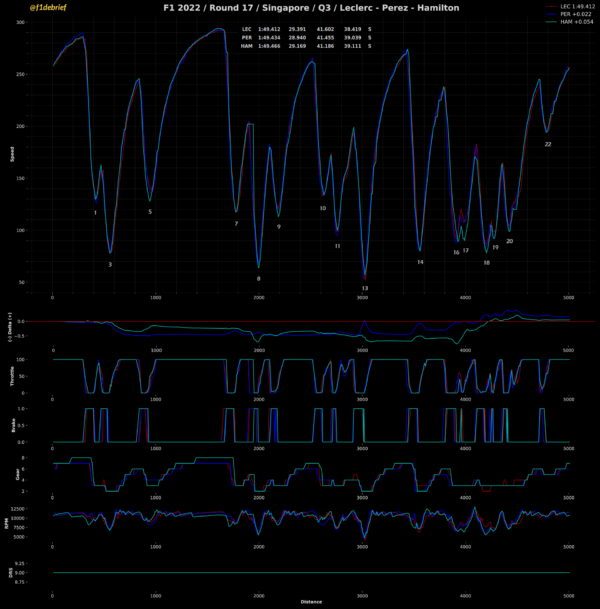Click 'LEC' driver code in the lap time table
The image size is (600, 609).
[x=247, y=29]
